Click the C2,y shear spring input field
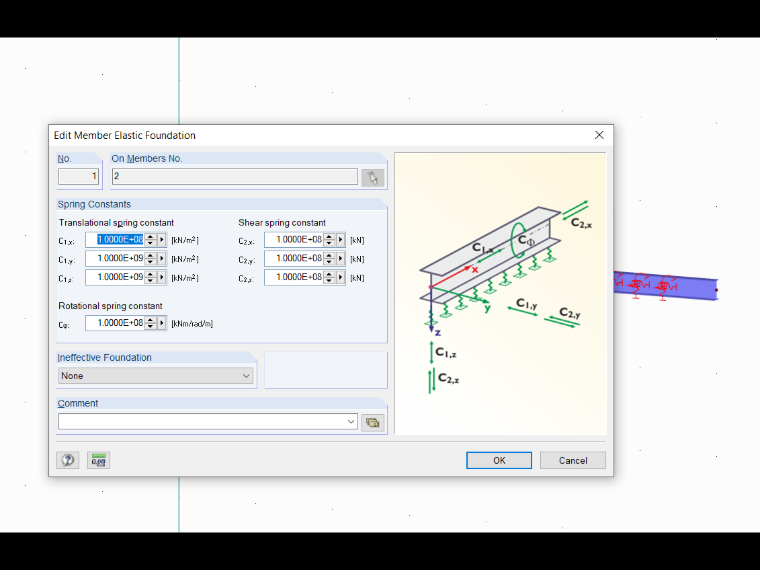 coord(294,258)
